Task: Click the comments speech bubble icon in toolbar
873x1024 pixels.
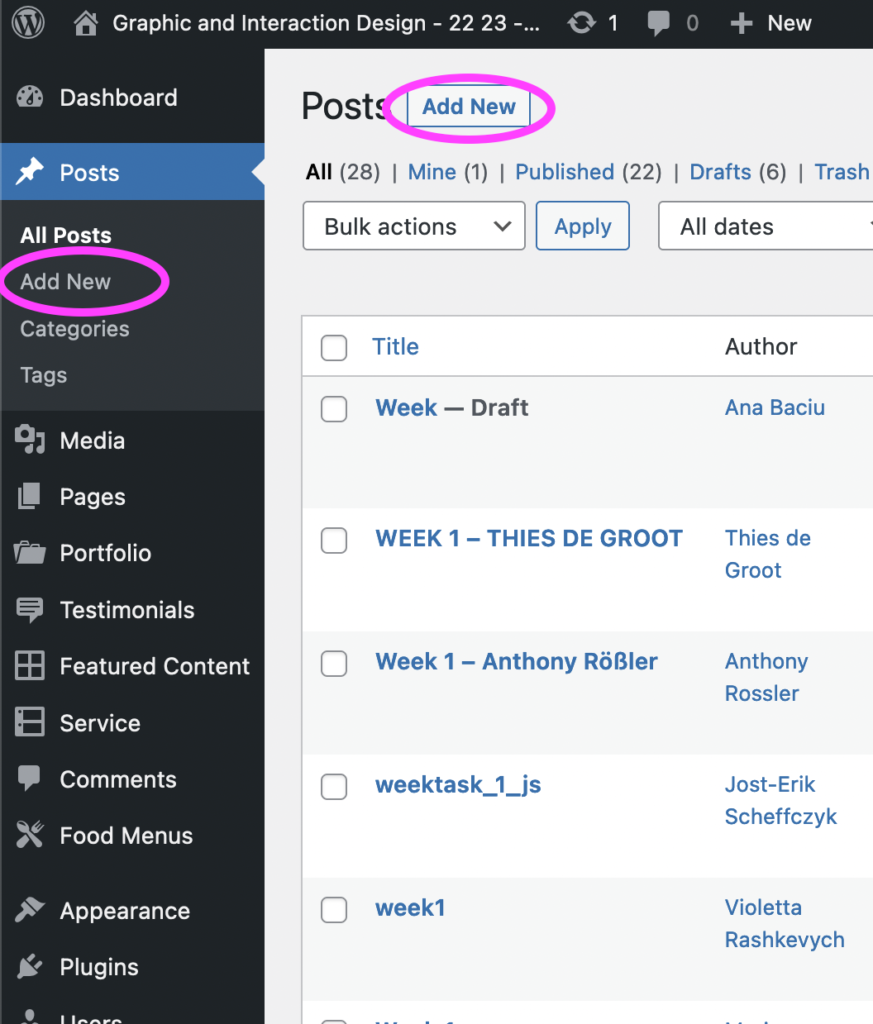Action: (659, 23)
